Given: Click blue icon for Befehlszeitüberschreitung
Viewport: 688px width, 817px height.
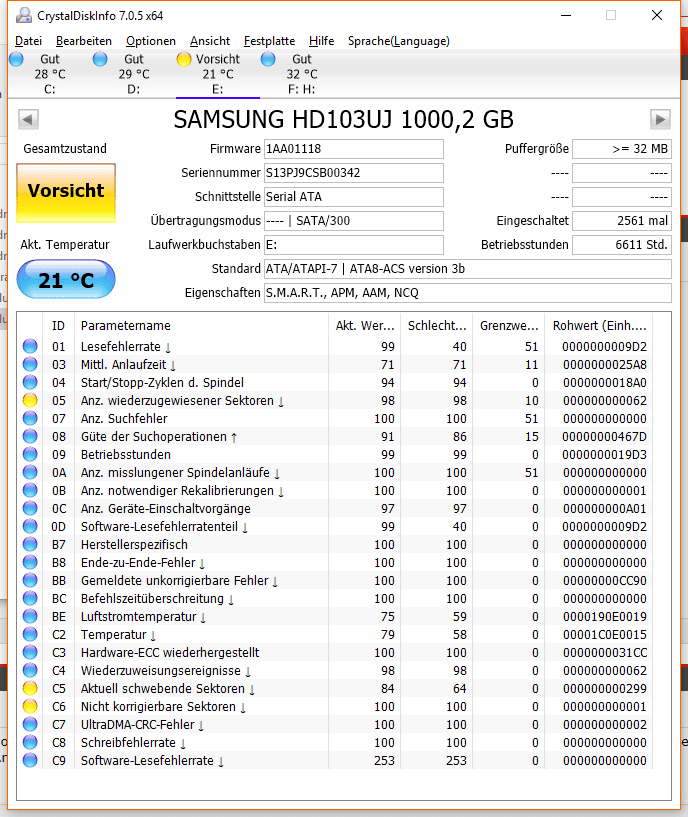Looking at the screenshot, I should [30, 598].
